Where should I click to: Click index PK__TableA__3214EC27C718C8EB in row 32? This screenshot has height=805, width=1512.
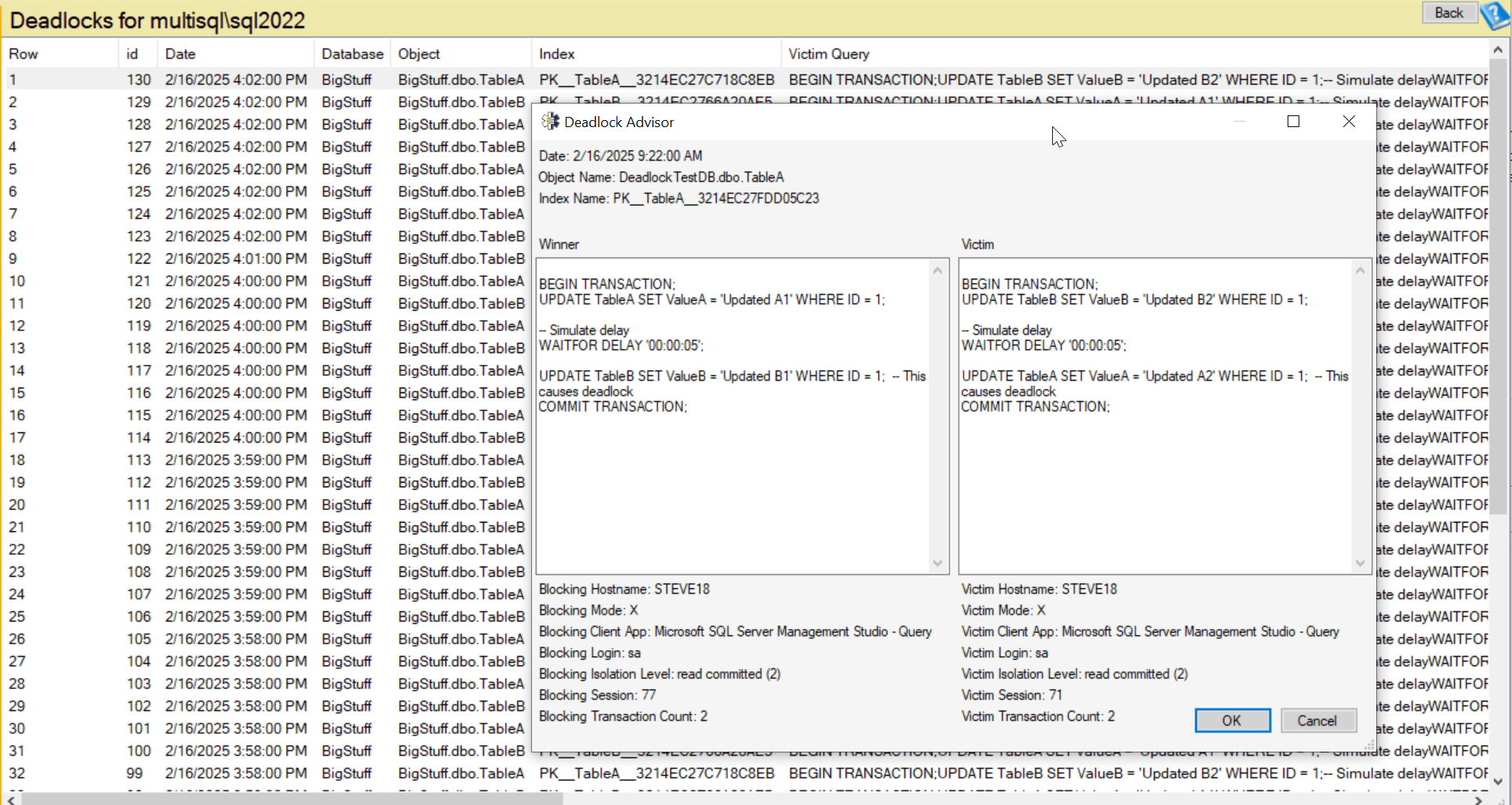pos(657,773)
